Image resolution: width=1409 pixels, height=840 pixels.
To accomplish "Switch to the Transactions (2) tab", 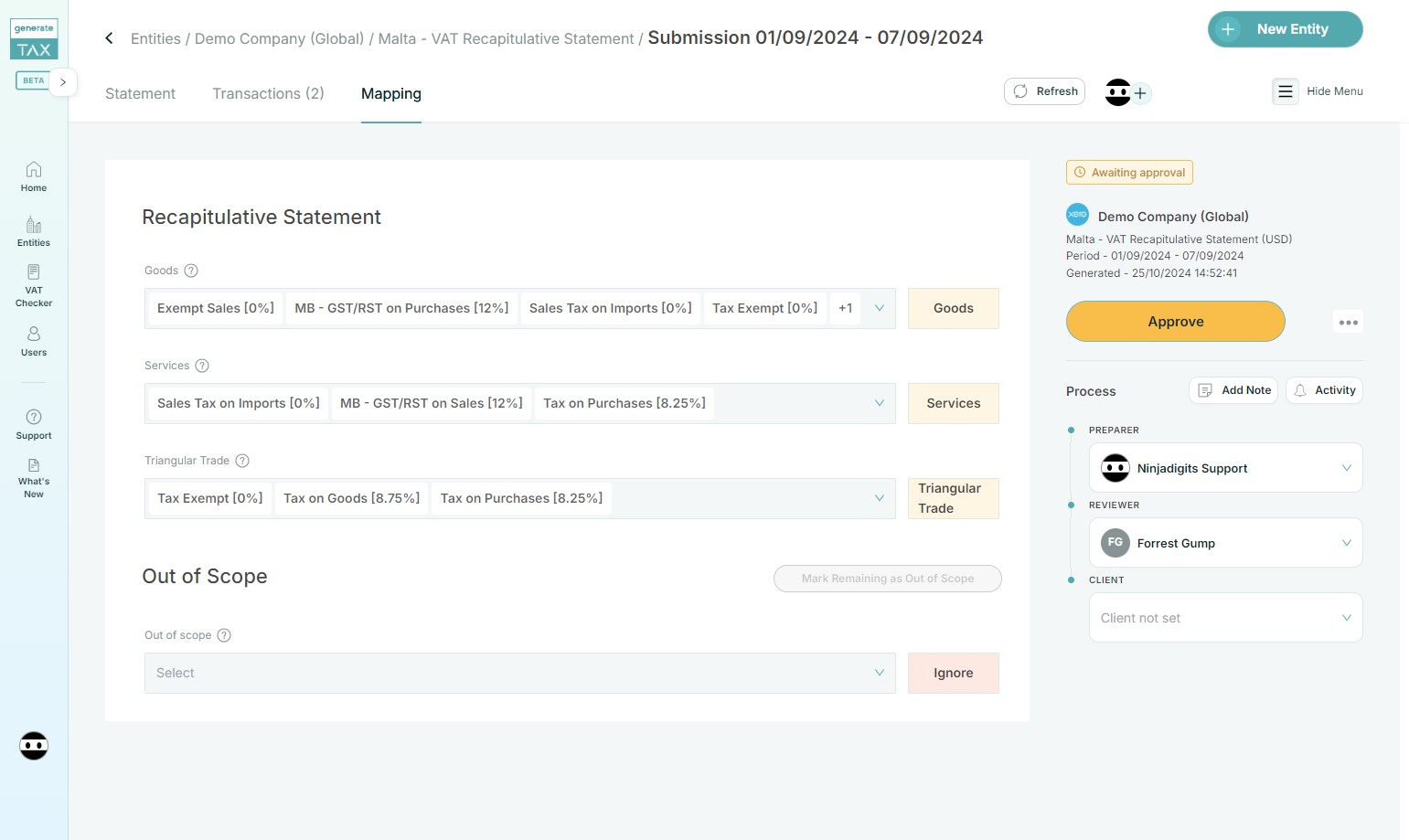I will tap(268, 93).
